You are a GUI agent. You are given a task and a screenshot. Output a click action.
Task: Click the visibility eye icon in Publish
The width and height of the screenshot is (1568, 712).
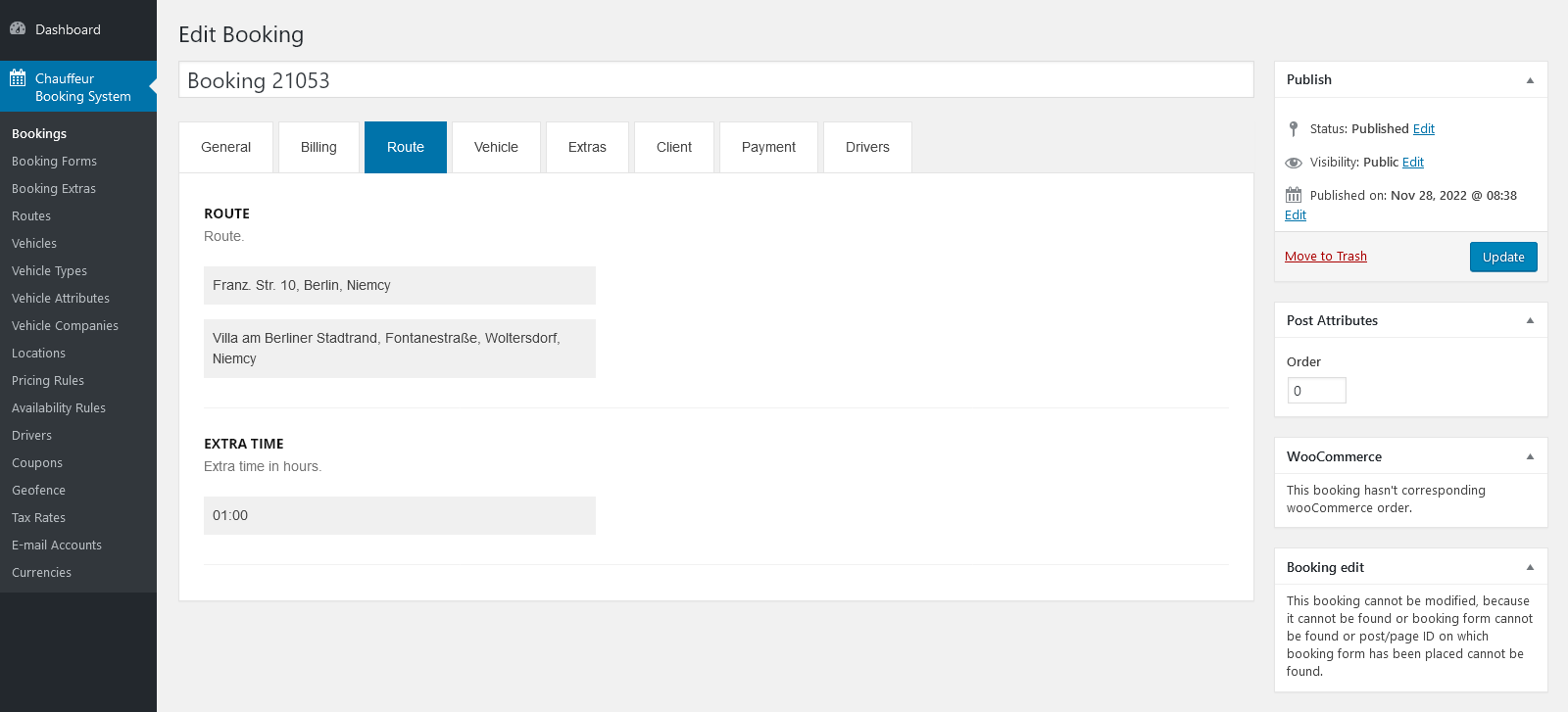pos(1294,163)
